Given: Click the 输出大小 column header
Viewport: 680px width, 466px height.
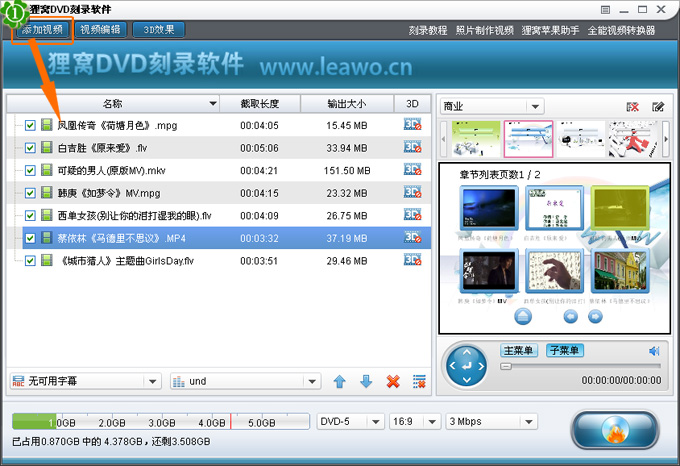Looking at the screenshot, I should [x=347, y=104].
